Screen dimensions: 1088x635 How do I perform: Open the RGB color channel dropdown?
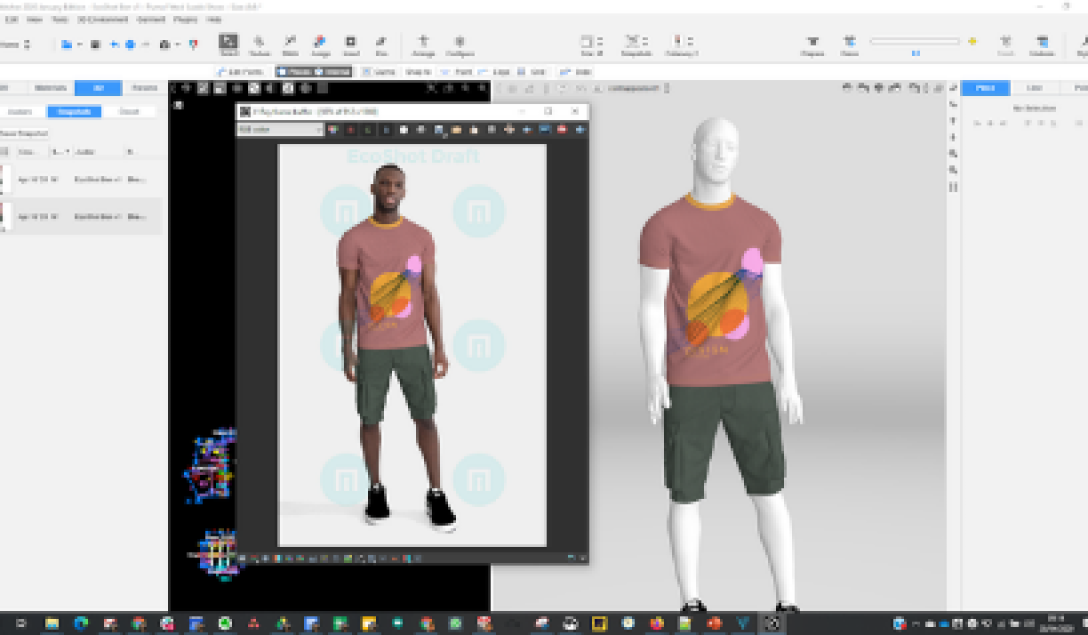tap(279, 130)
